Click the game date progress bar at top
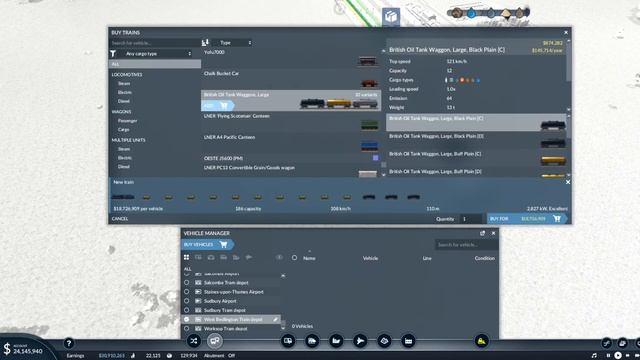Screen dimensions: 640x360 (x=489, y=13)
